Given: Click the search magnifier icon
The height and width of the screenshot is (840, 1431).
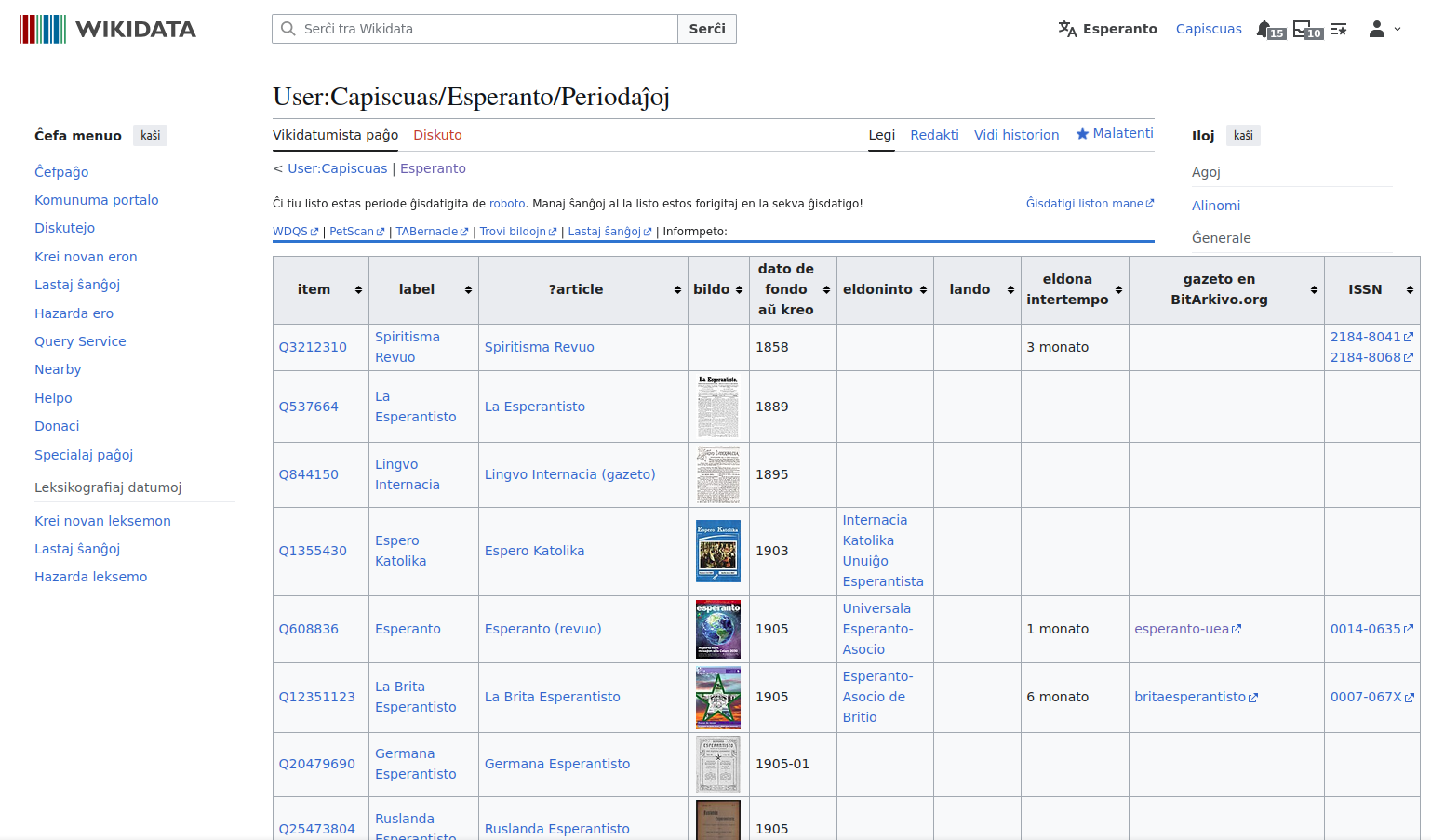Looking at the screenshot, I should [x=288, y=29].
